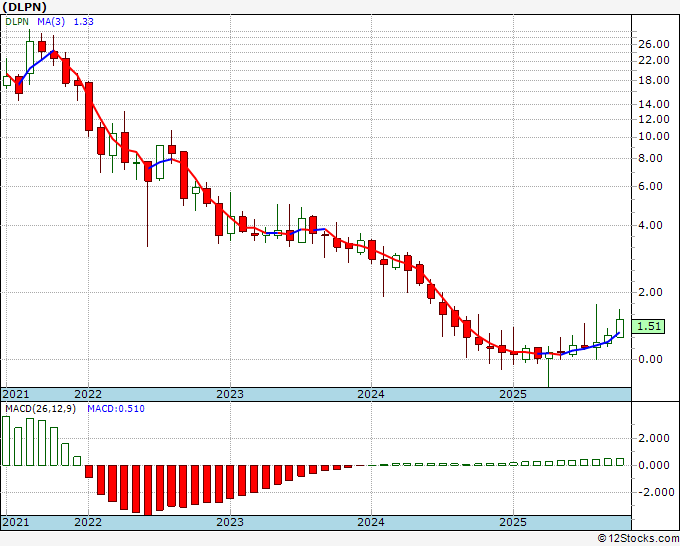
Task: Click the tallest green MACD bar in 2021
Action: click(6, 441)
